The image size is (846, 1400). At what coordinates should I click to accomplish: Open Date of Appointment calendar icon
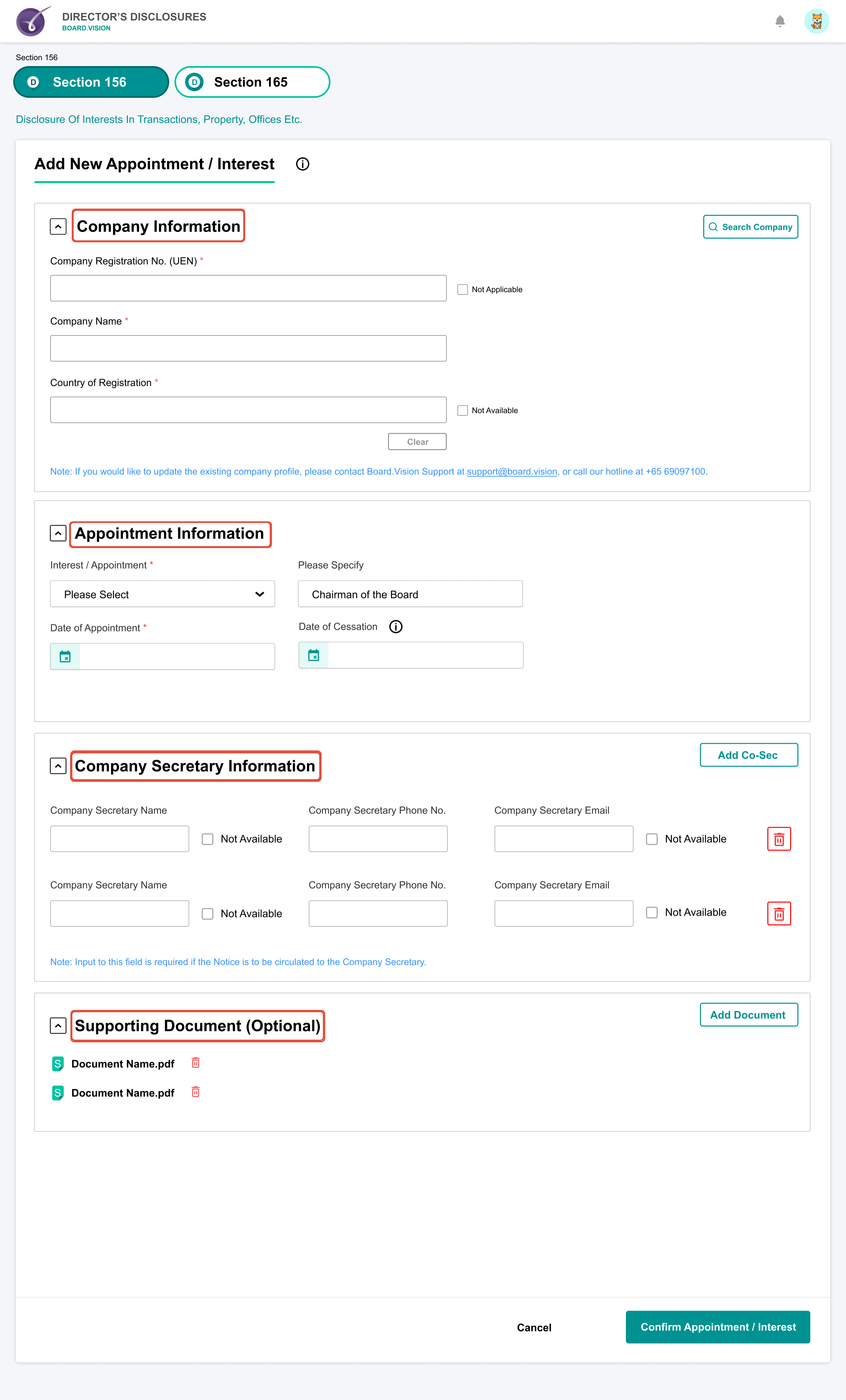pos(65,656)
